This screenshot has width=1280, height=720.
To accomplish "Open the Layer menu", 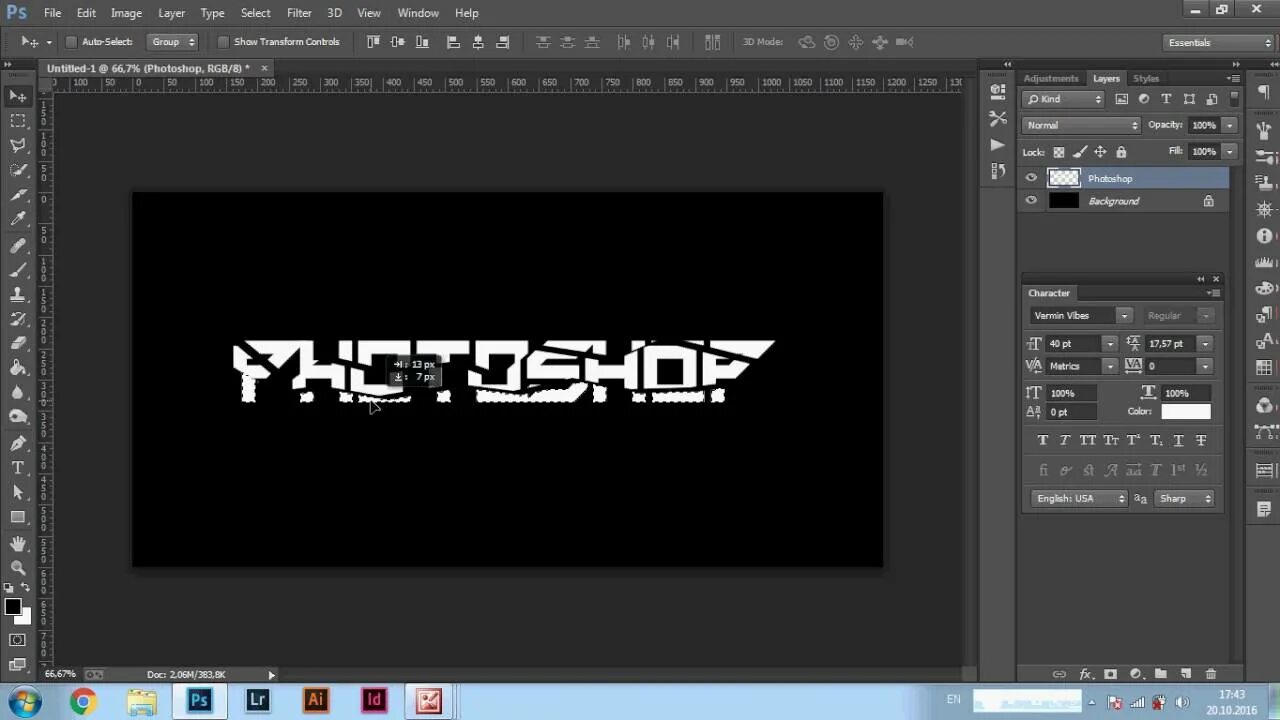I will point(171,13).
